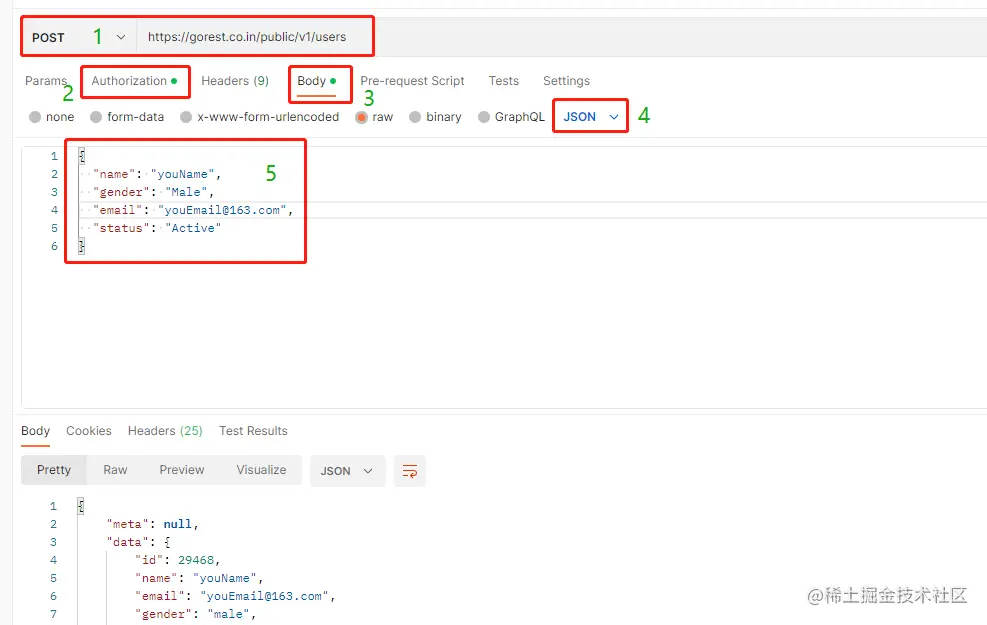Image resolution: width=987 pixels, height=625 pixels.
Task: Open request Headers (9) tab
Action: click(x=235, y=81)
